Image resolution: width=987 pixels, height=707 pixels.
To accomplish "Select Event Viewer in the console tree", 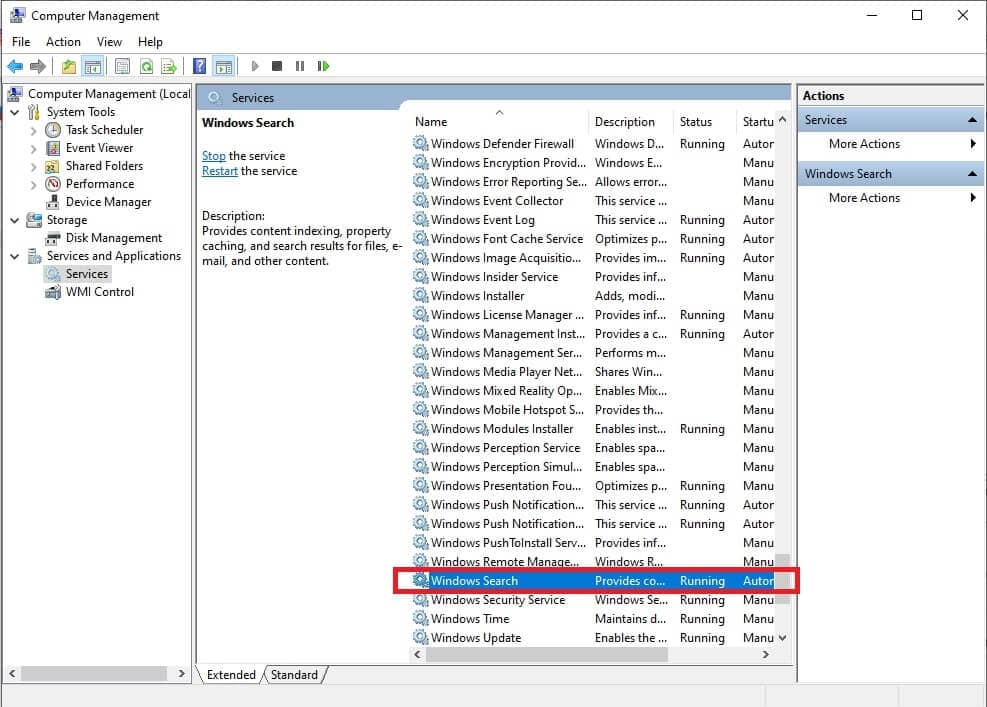I will coord(99,148).
